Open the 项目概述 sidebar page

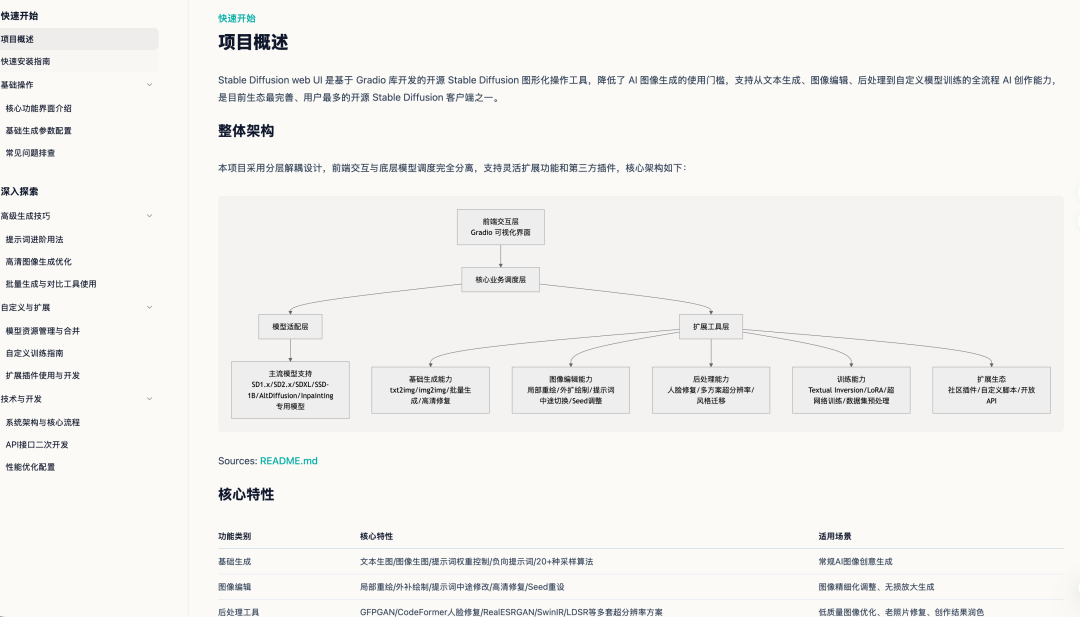tap(78, 39)
